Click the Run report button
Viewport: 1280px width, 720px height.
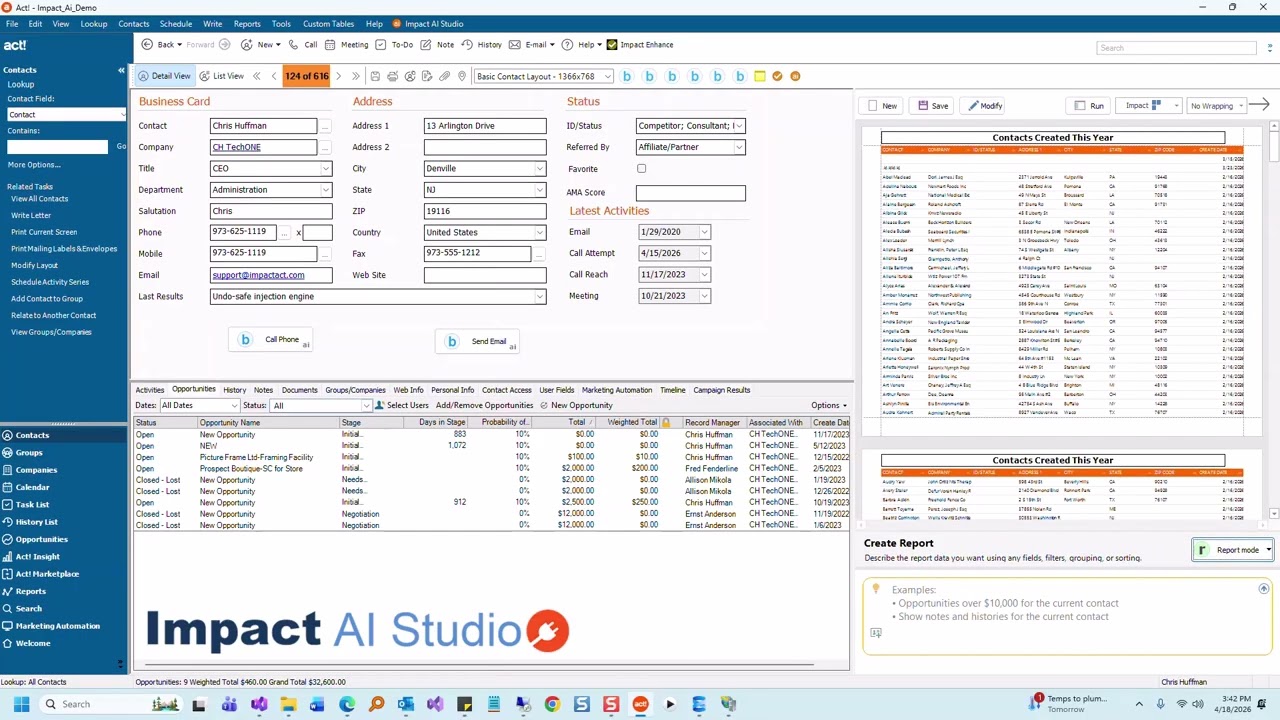[x=1090, y=106]
